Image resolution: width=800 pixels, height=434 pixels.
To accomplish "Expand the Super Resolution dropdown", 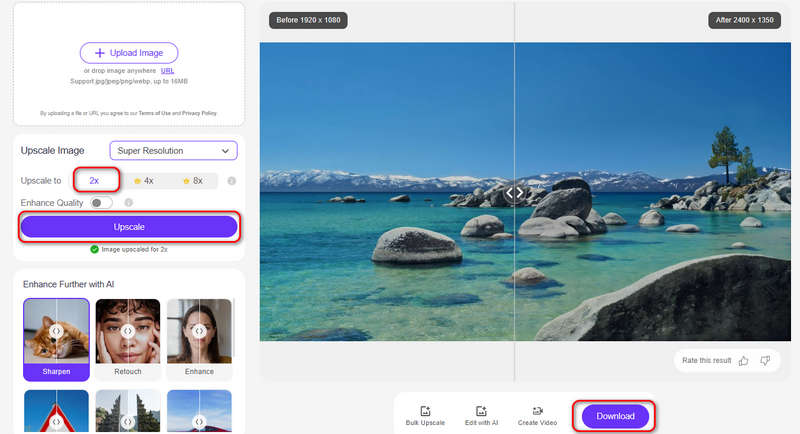I will coord(173,151).
